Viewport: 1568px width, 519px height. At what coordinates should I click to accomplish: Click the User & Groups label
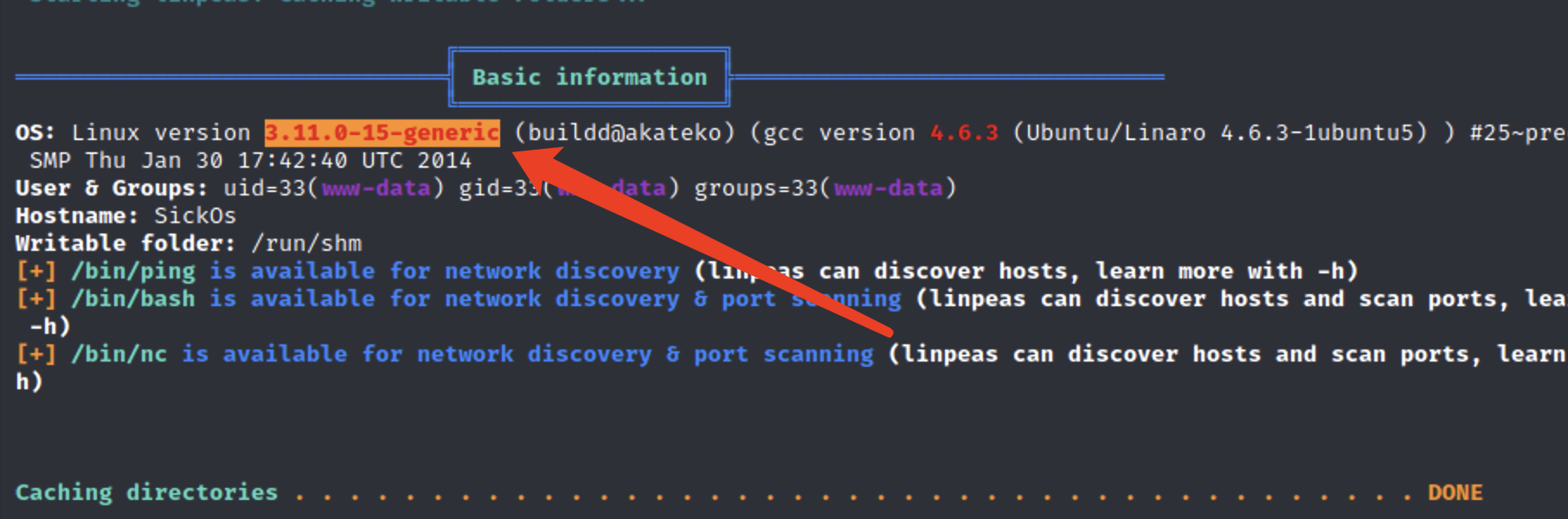(111, 188)
